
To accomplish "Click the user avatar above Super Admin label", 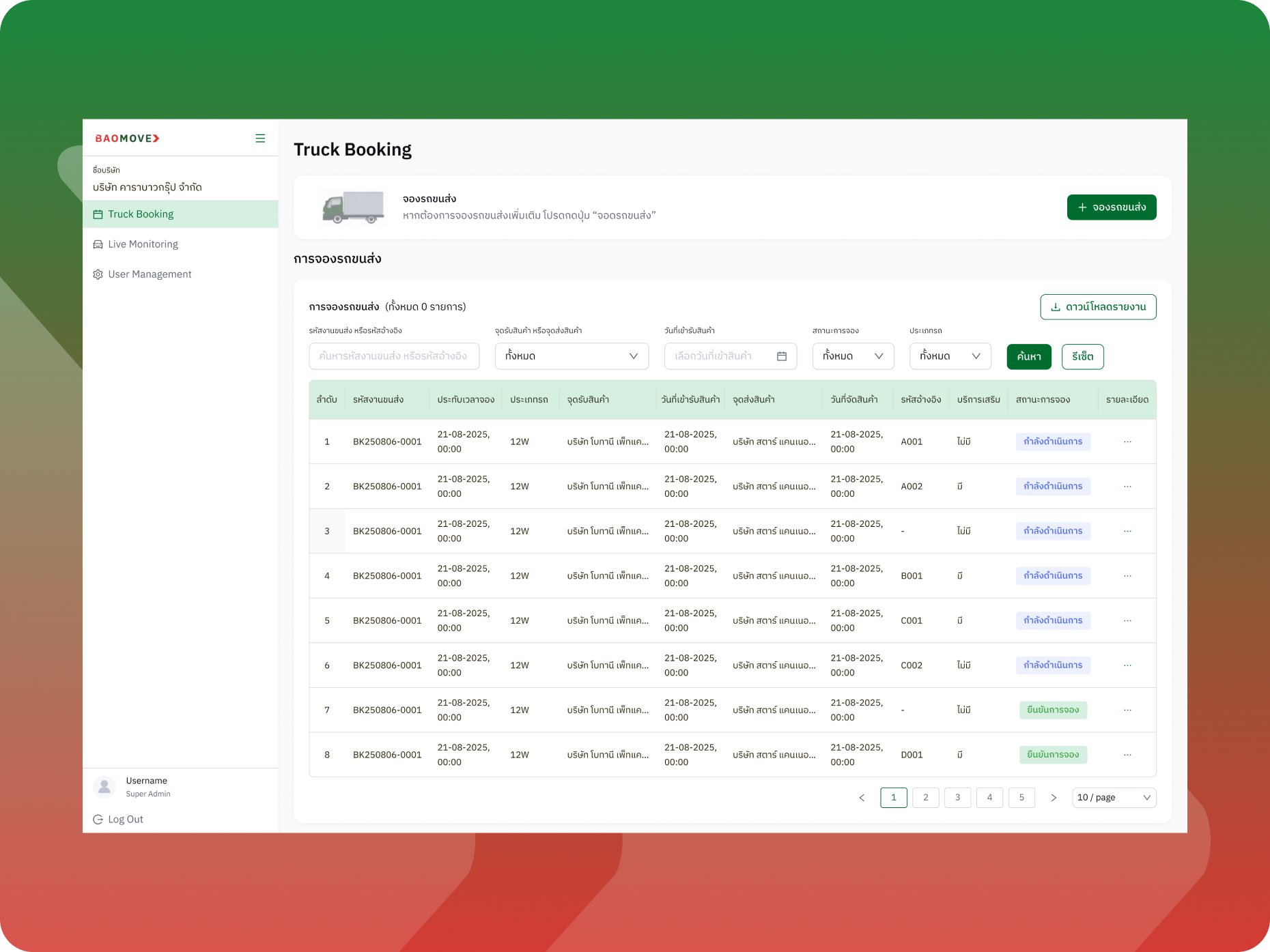I will (104, 787).
